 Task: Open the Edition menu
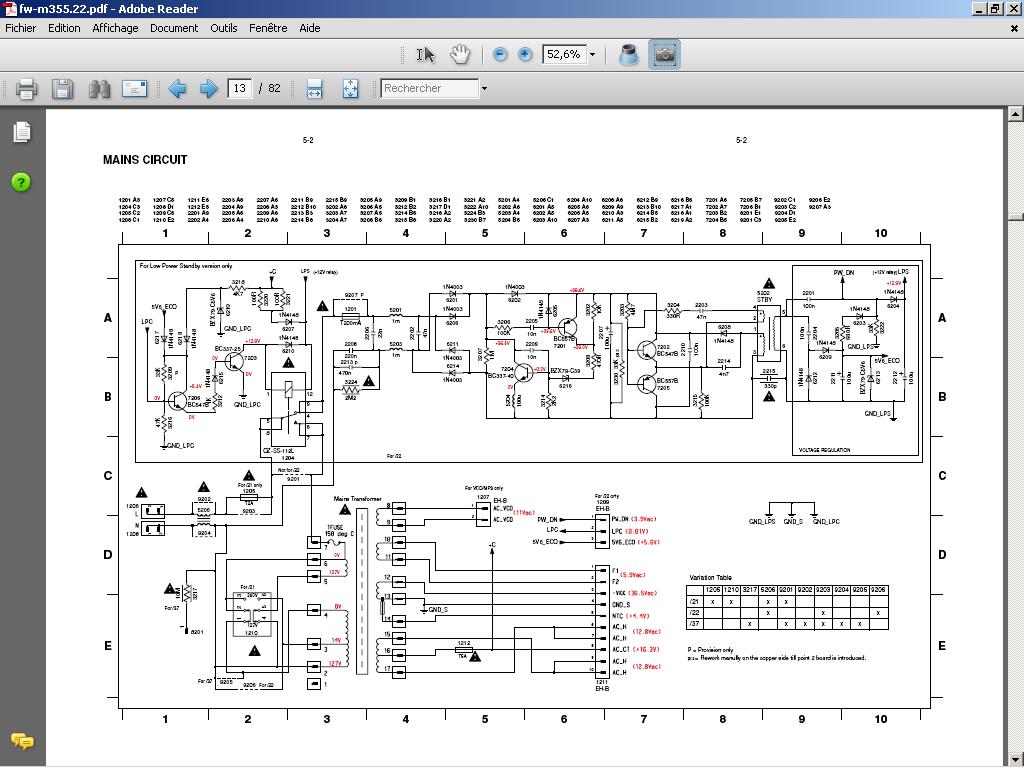click(64, 28)
